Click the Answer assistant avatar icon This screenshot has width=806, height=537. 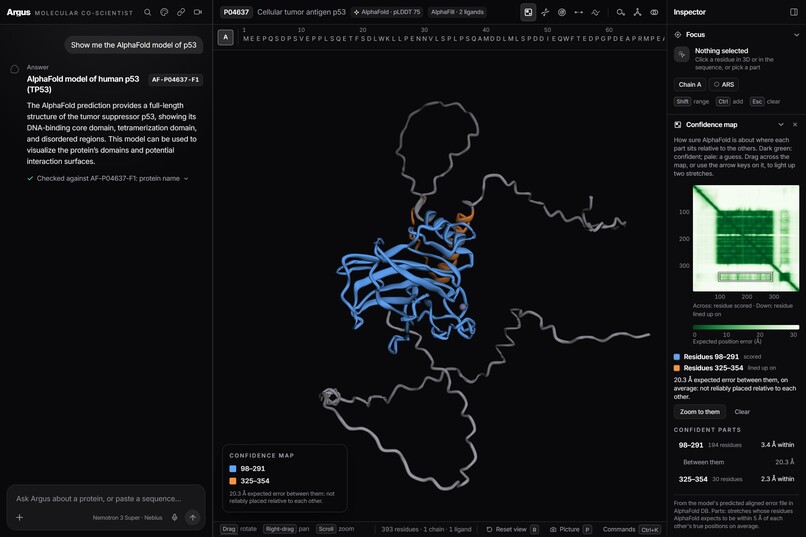click(14, 69)
